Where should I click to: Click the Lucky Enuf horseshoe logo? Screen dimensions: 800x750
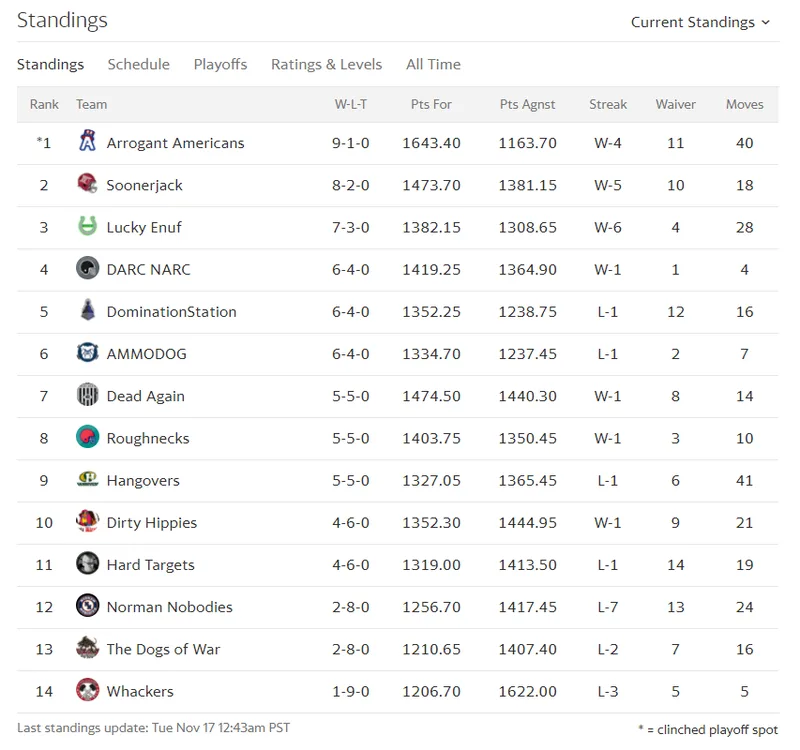click(87, 226)
